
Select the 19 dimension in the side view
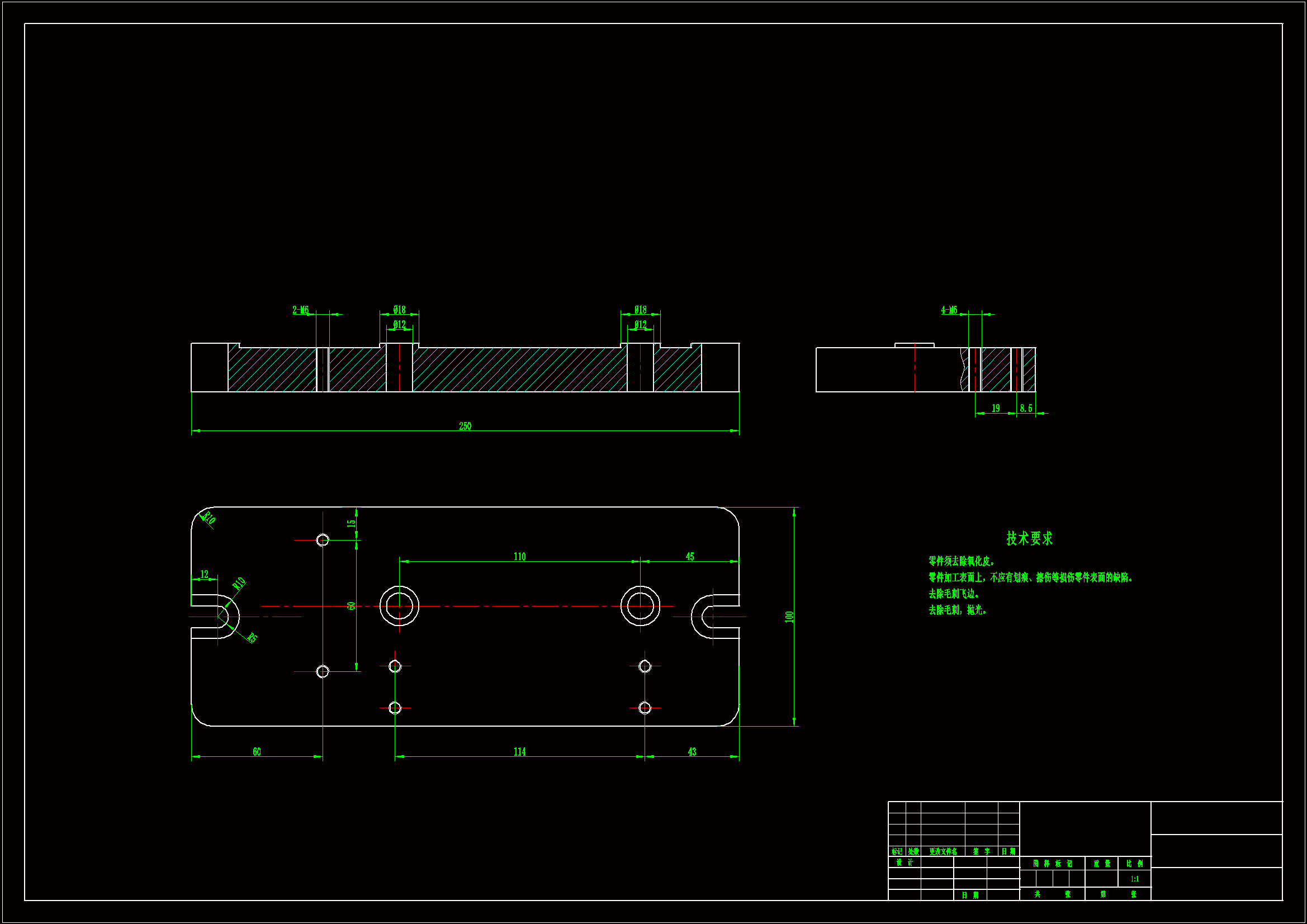(x=995, y=409)
